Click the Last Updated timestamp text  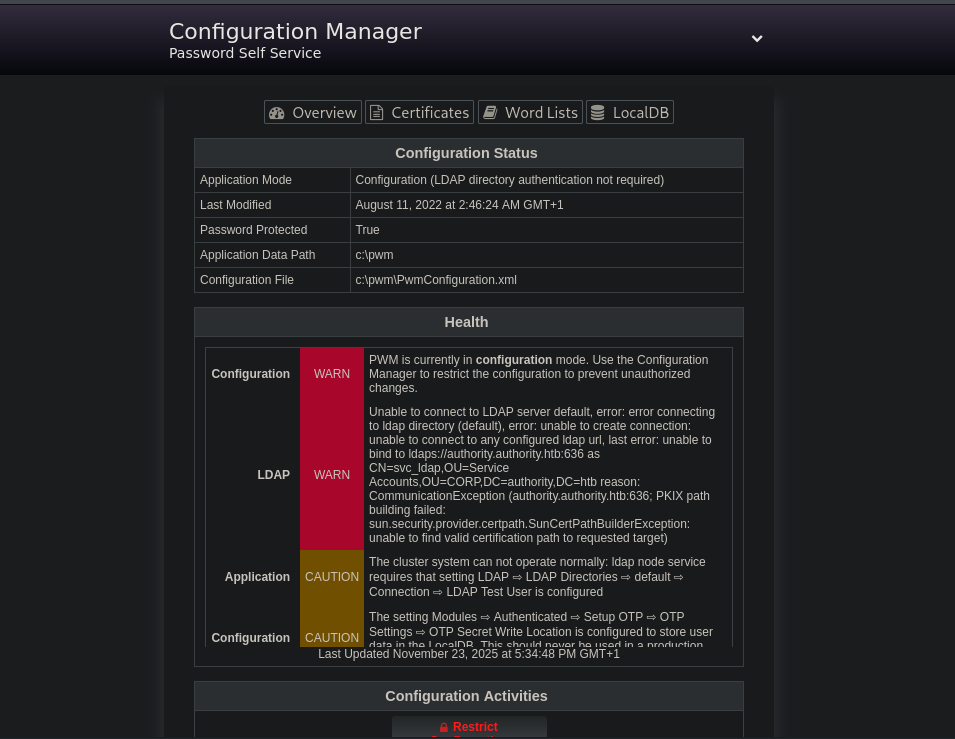point(468,654)
